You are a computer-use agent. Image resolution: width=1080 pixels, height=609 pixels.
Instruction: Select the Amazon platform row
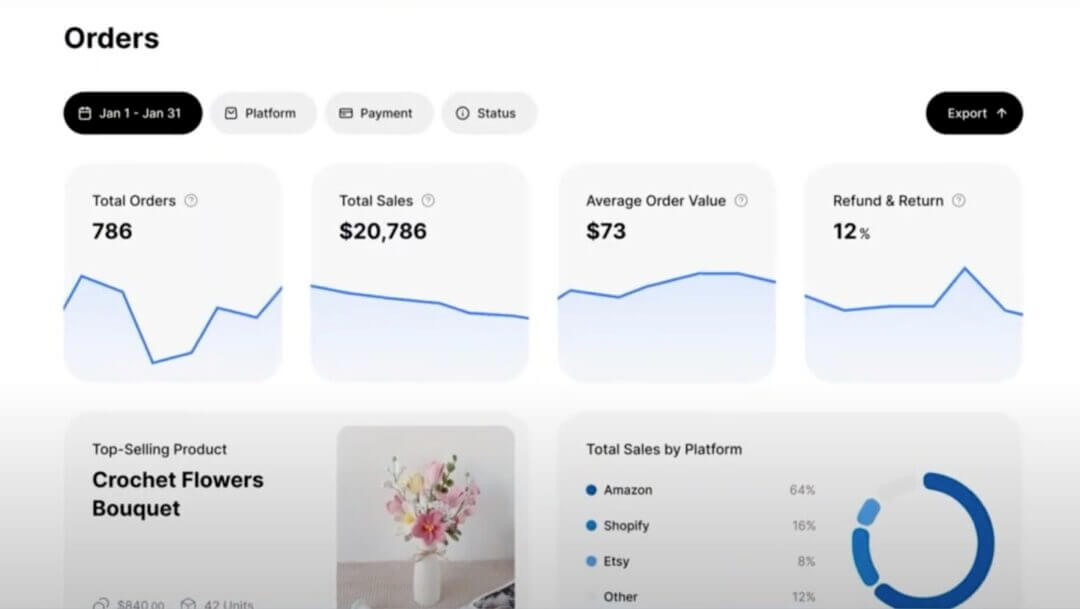point(700,490)
